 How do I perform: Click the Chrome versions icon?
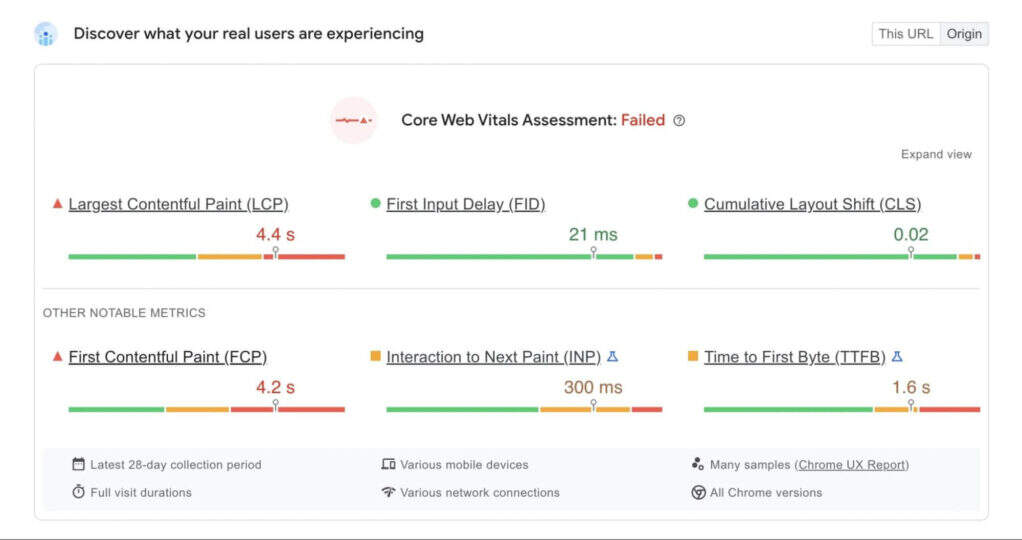pyautogui.click(x=698, y=492)
